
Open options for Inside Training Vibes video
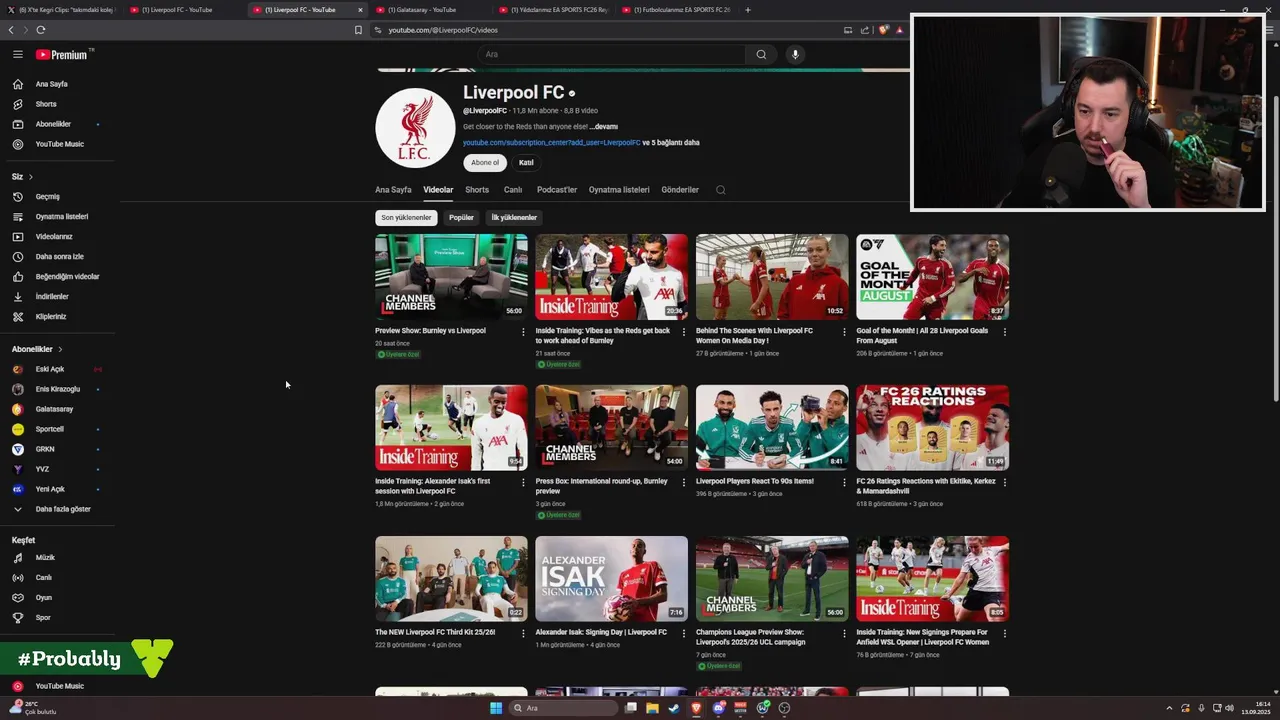[x=684, y=332]
